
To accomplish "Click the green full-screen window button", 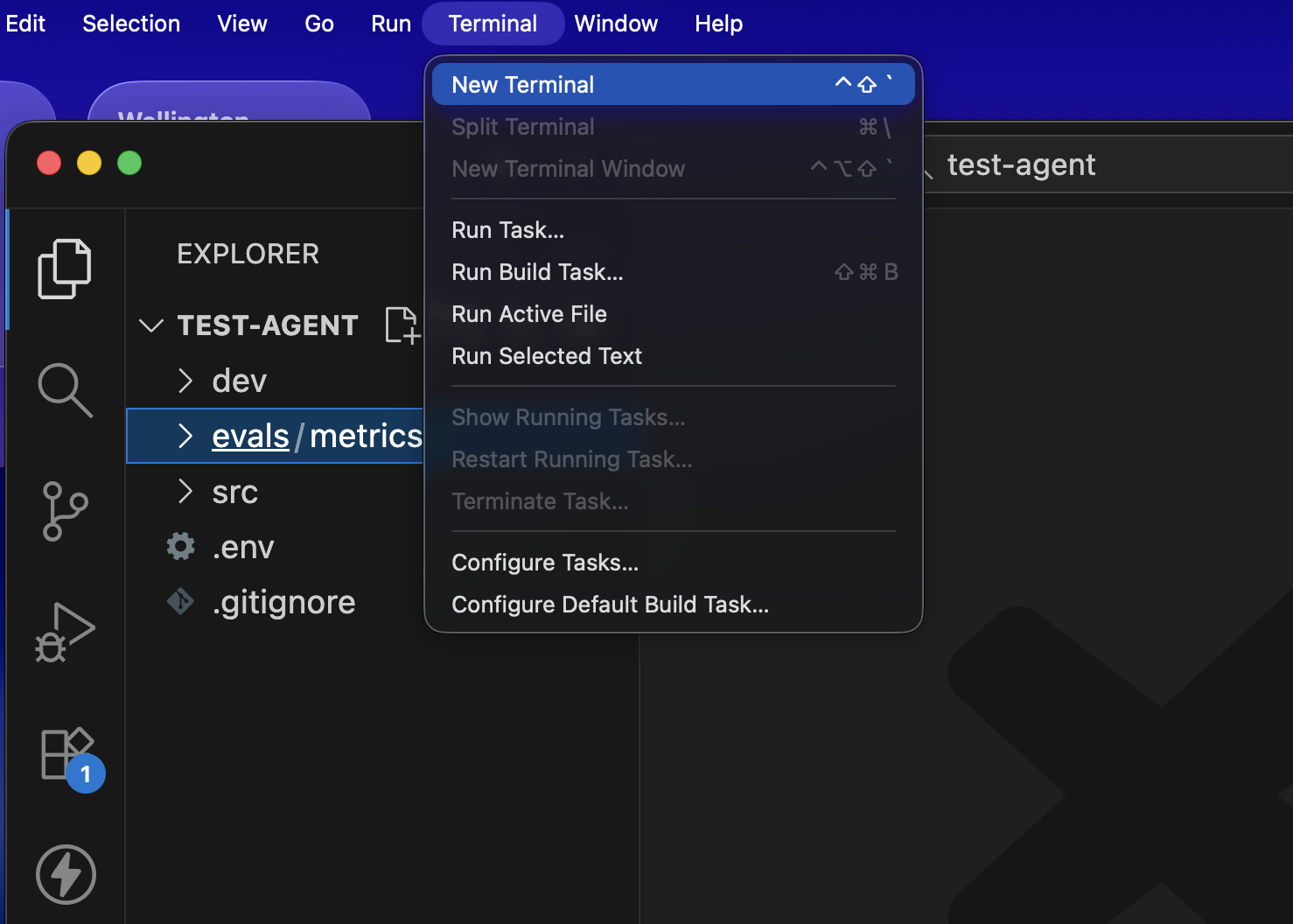I will tap(129, 163).
